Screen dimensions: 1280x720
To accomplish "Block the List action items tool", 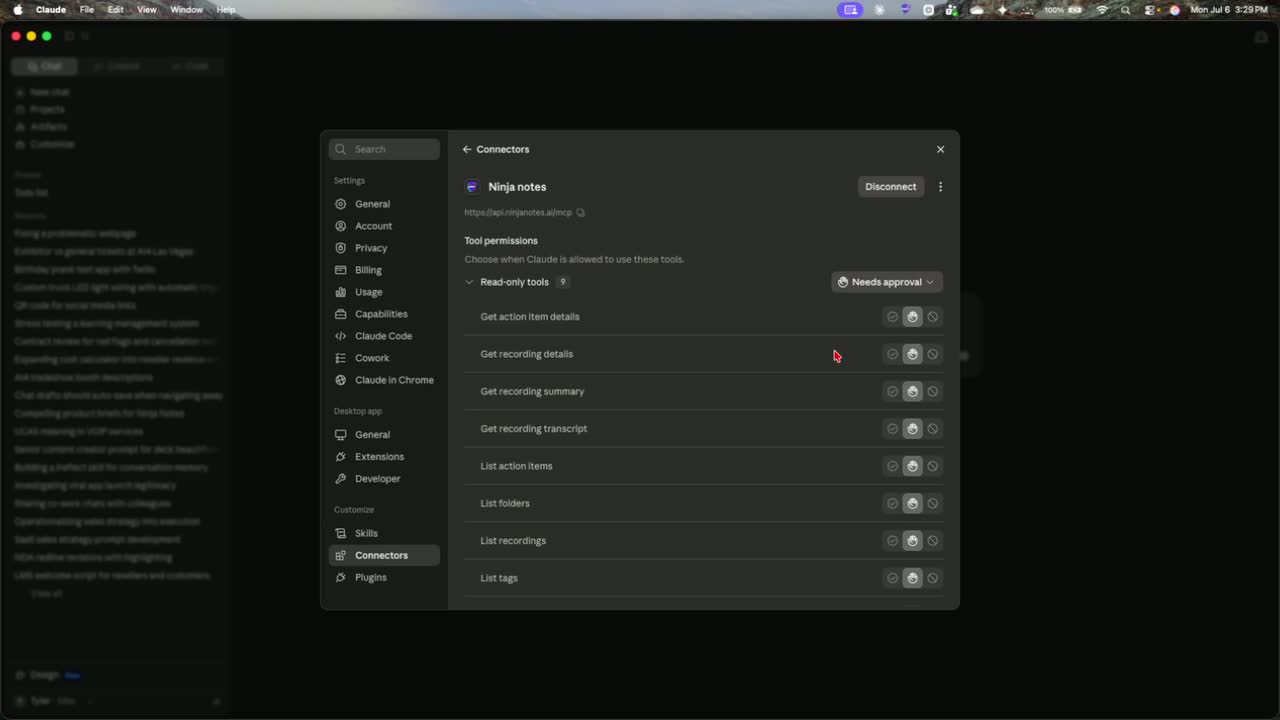I will [x=933, y=466].
